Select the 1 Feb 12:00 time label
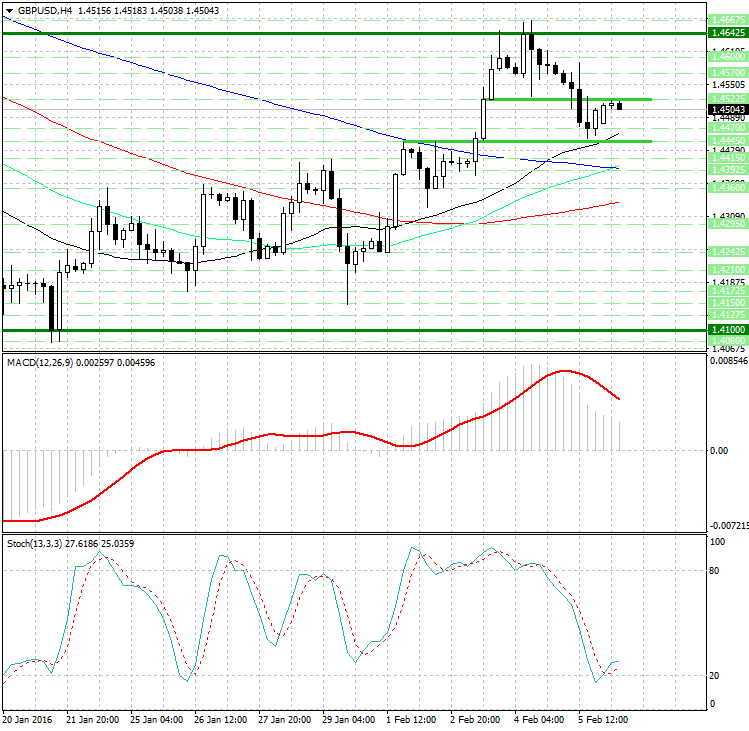This screenshot has width=749, height=731. (x=411, y=720)
